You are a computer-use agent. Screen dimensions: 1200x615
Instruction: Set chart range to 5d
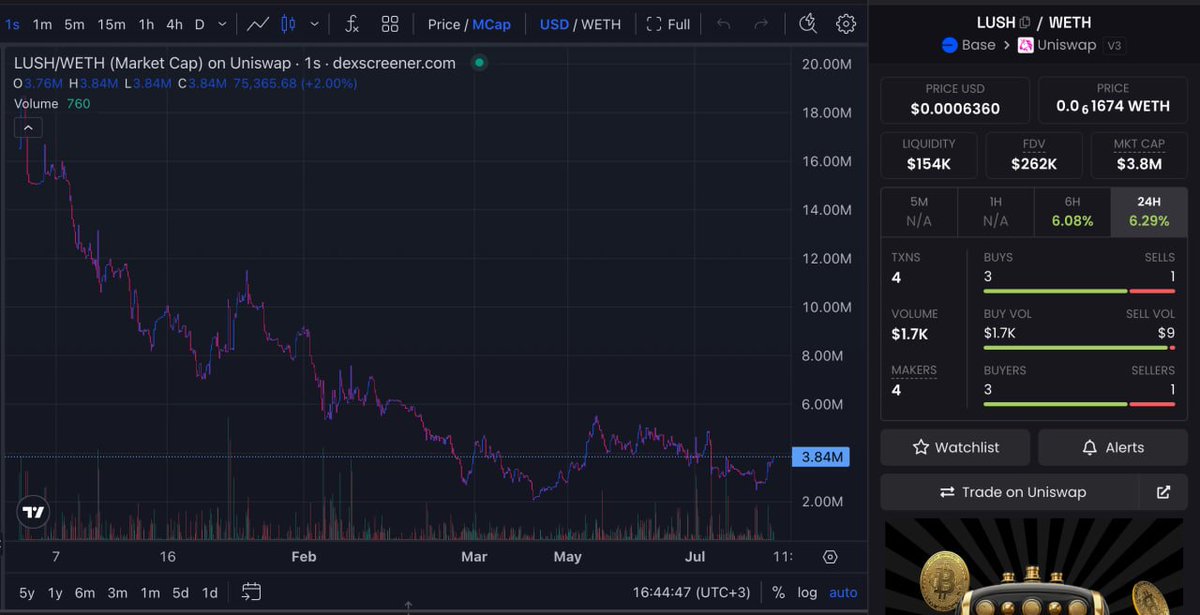coord(180,592)
